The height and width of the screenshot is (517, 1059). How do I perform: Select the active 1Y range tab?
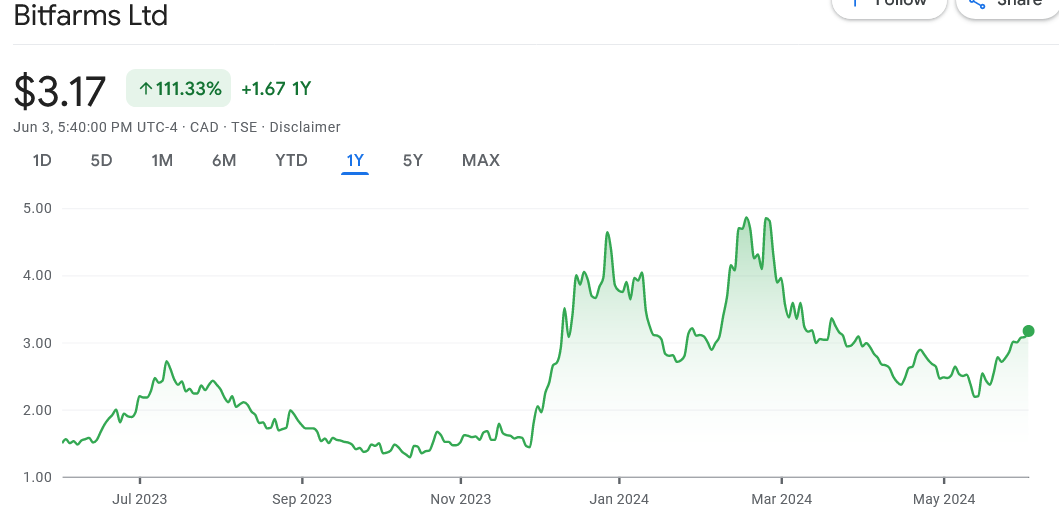point(355,160)
